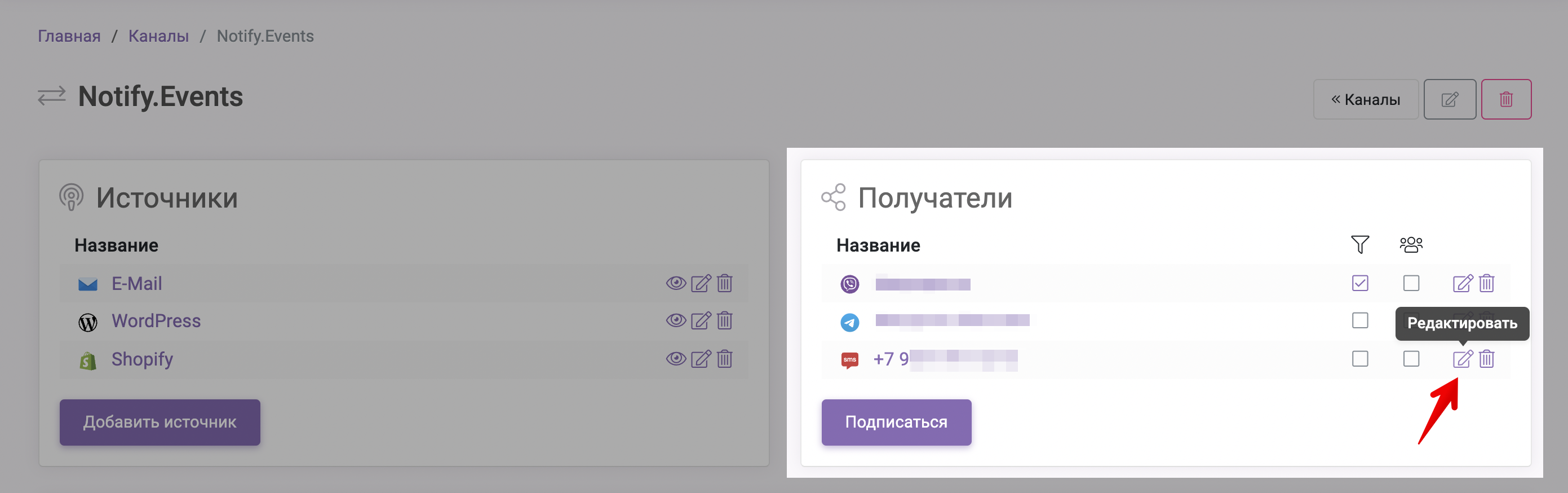
Task: Click Название header in Получатели table
Action: coord(878,245)
